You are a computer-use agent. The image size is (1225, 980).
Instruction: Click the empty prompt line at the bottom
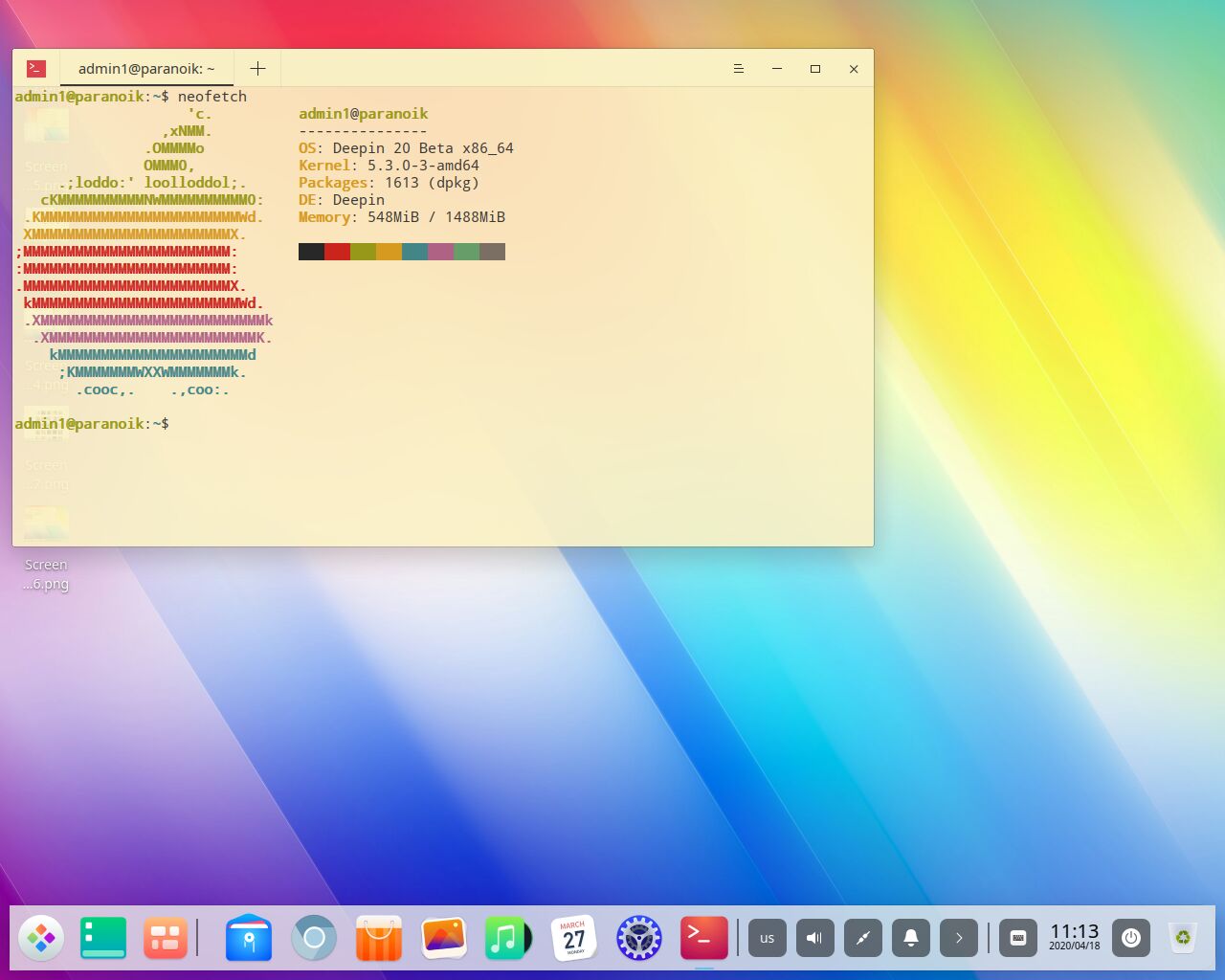point(92,424)
